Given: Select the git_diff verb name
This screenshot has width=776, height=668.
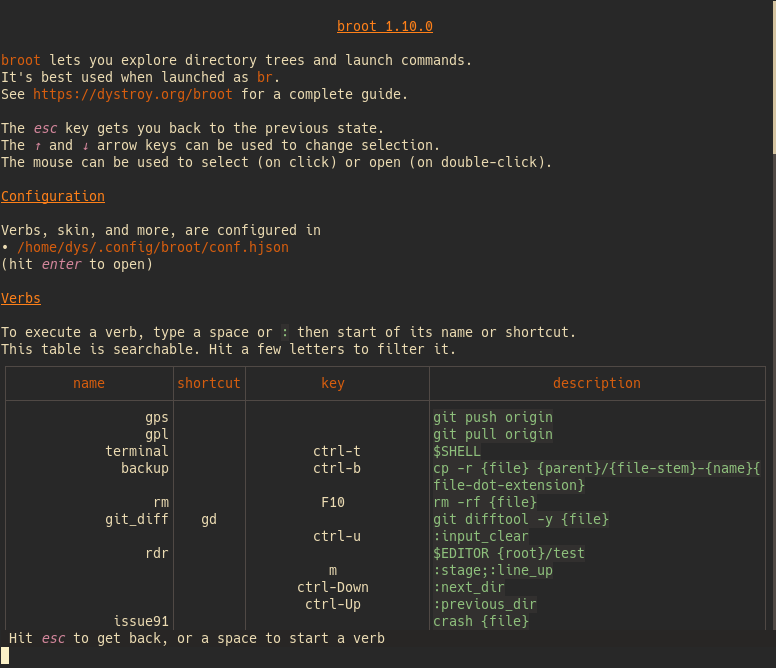Looking at the screenshot, I should point(137,519).
